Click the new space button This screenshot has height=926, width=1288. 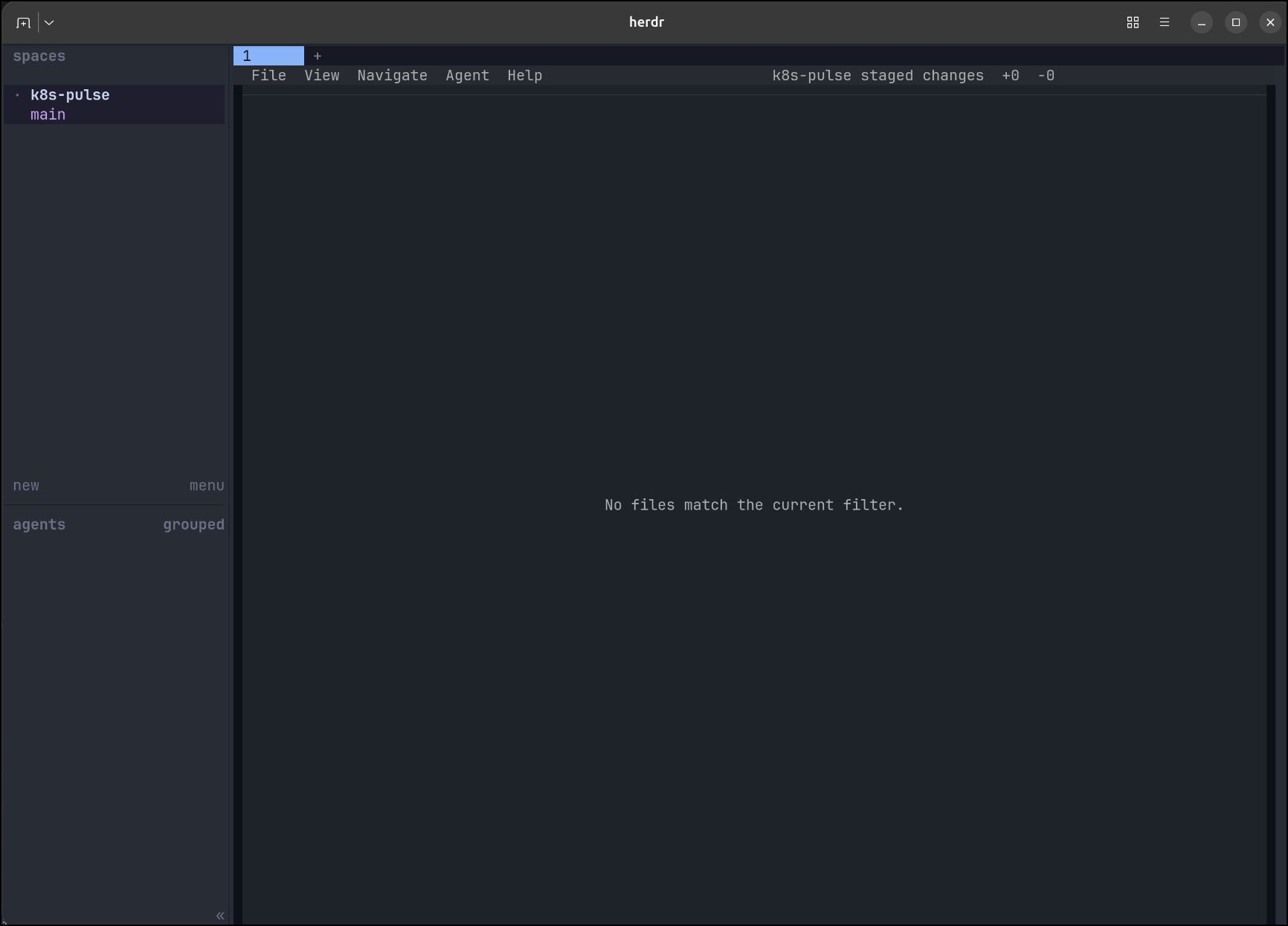[26, 486]
